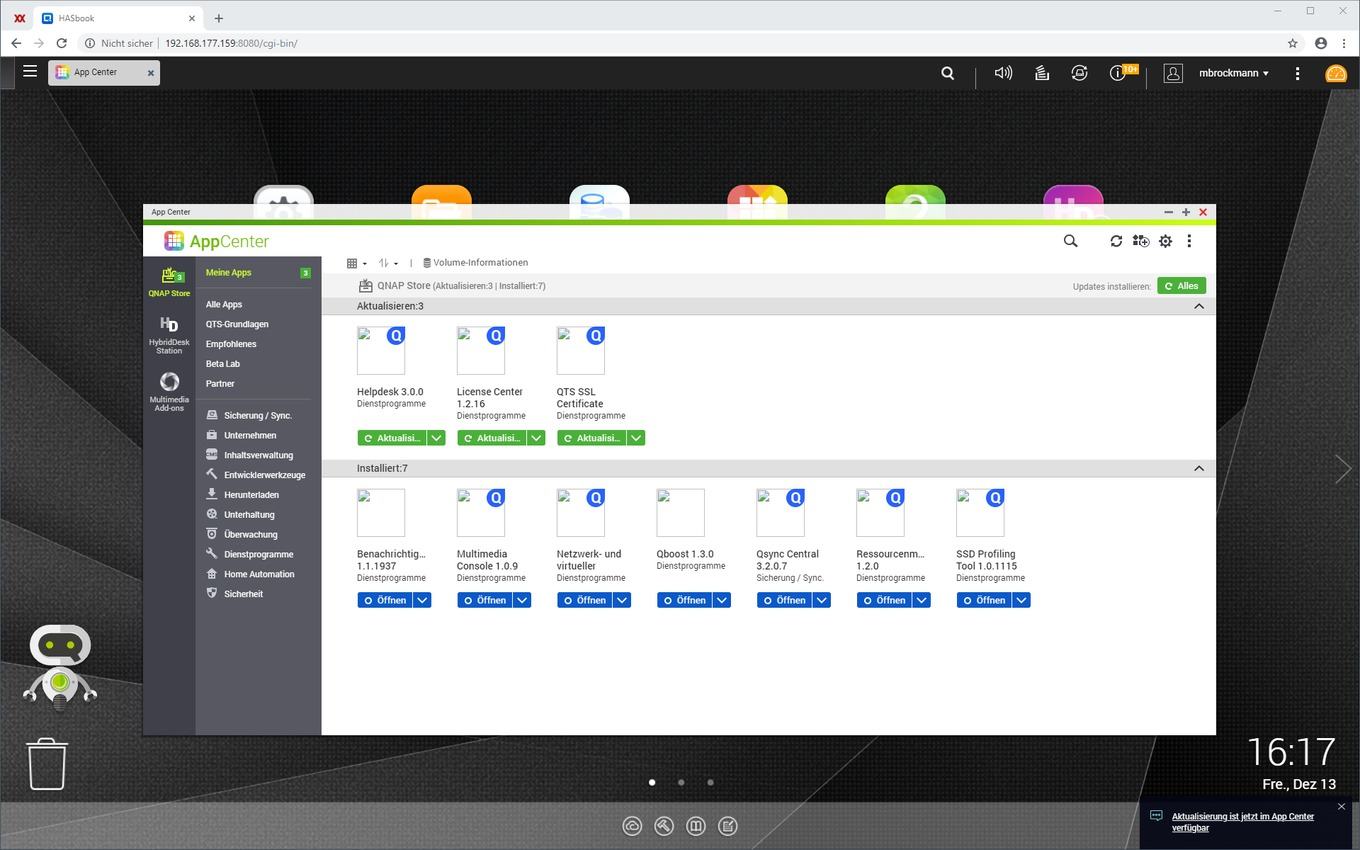Open volume control speaker icon
Viewport: 1360px width, 850px height.
pos(1003,73)
